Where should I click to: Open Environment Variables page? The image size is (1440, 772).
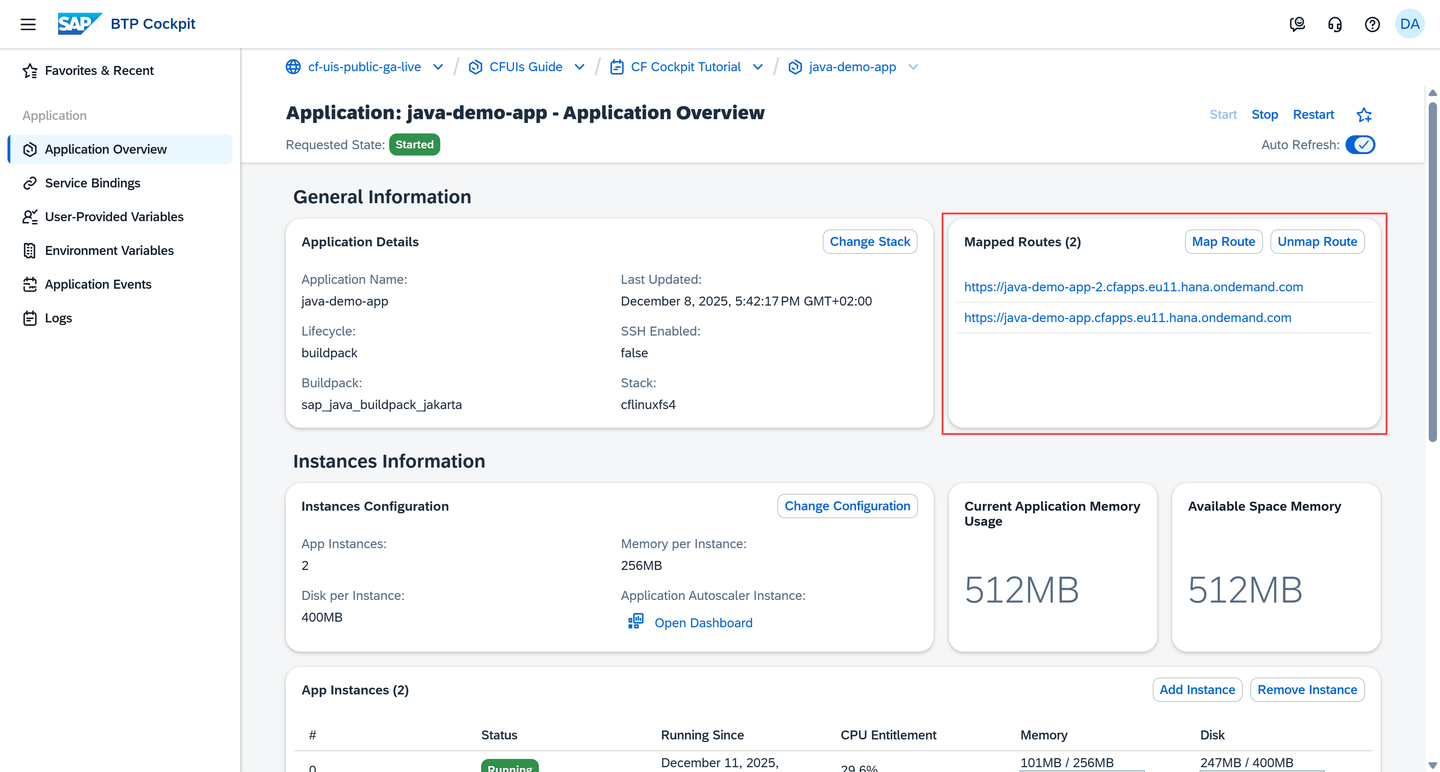click(120, 251)
